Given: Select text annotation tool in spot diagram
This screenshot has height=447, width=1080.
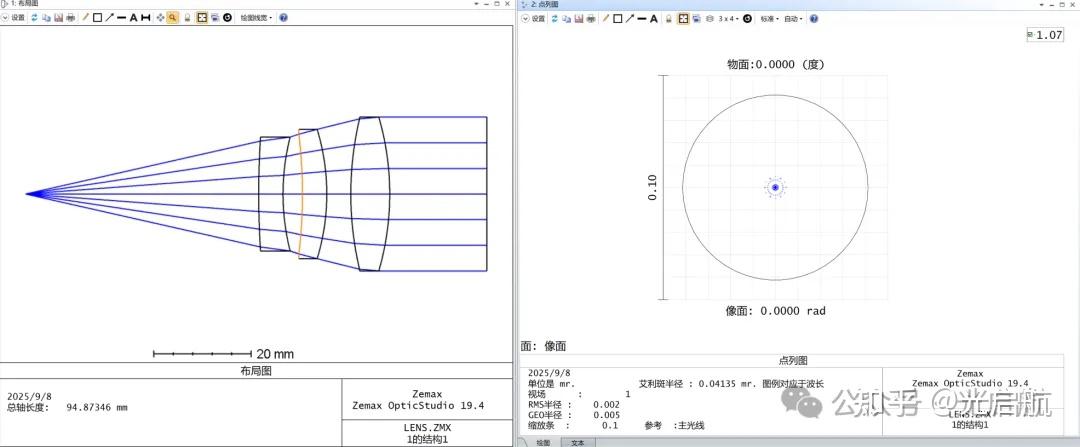Looking at the screenshot, I should tap(654, 19).
